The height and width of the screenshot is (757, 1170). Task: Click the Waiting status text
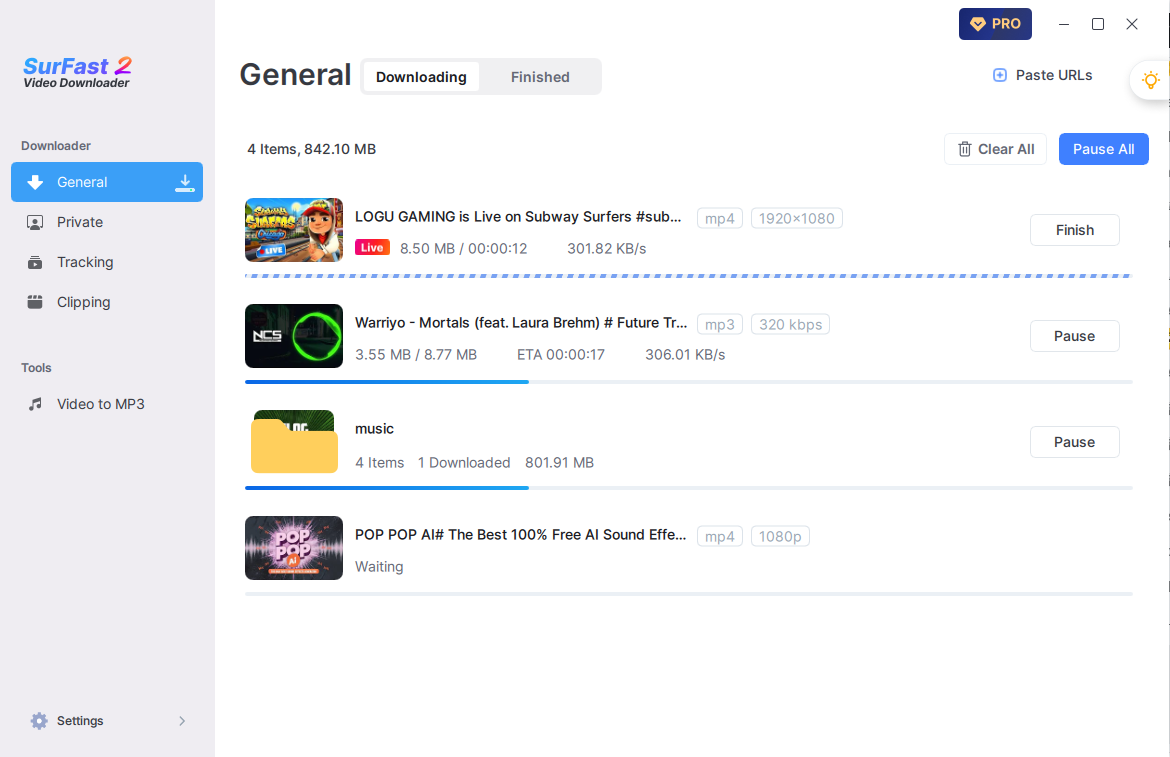click(x=379, y=567)
